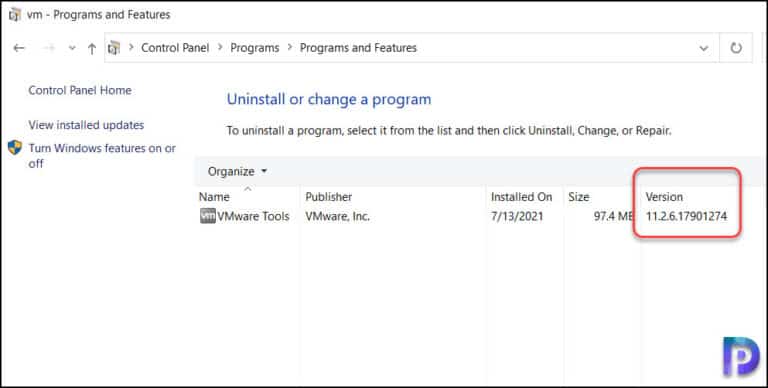
Task: Click Programs and Features breadcrumb
Action: [x=358, y=48]
